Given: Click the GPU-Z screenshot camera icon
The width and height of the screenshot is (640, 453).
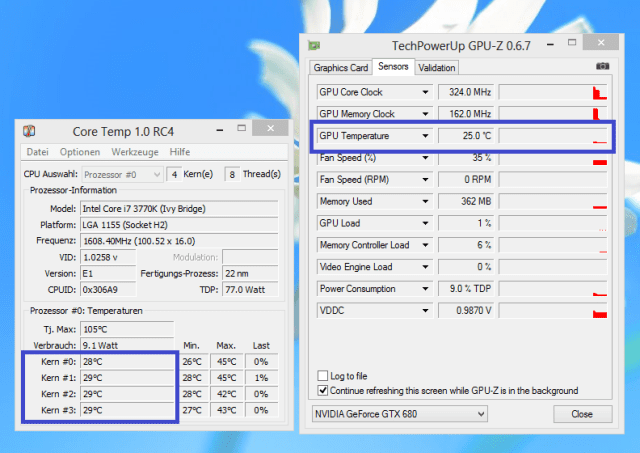Looking at the screenshot, I should tap(602, 66).
